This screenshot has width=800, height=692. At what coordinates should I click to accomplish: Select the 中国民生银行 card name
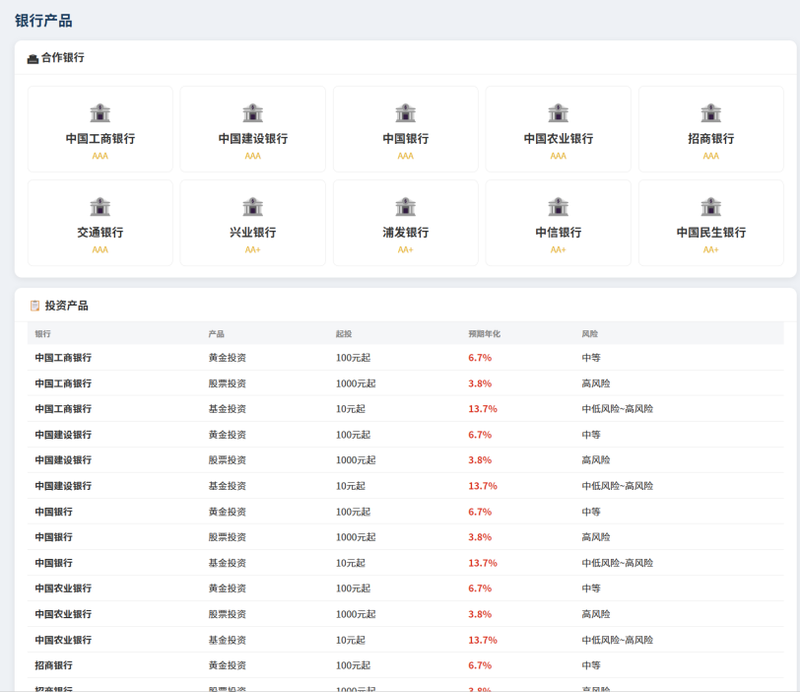[x=711, y=232]
